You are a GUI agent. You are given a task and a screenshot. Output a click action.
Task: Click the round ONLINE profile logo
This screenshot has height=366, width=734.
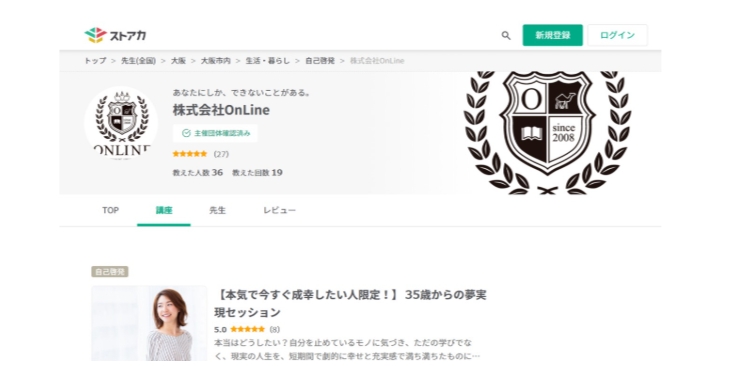click(x=121, y=123)
